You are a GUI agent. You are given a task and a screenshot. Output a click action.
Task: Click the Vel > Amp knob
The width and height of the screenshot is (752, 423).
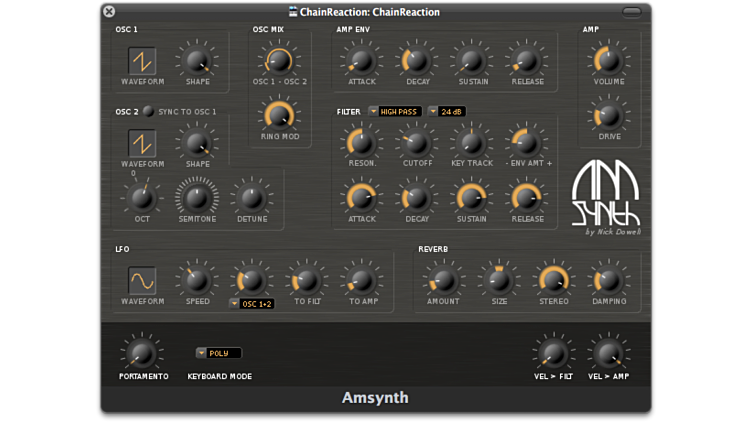(x=608, y=353)
